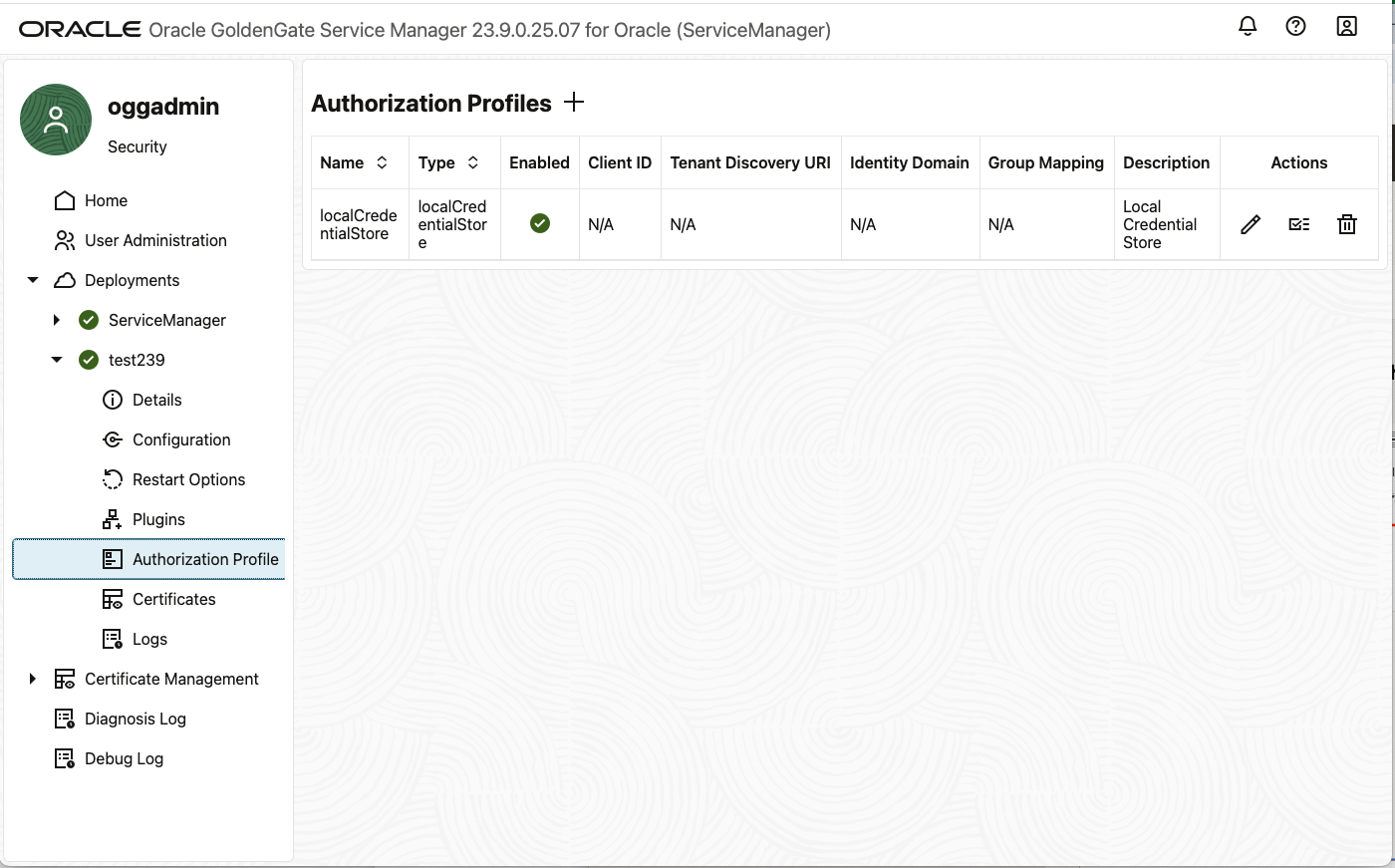Click the Delete trash icon for localCredentialStore
This screenshot has width=1395, height=868.
point(1347,224)
